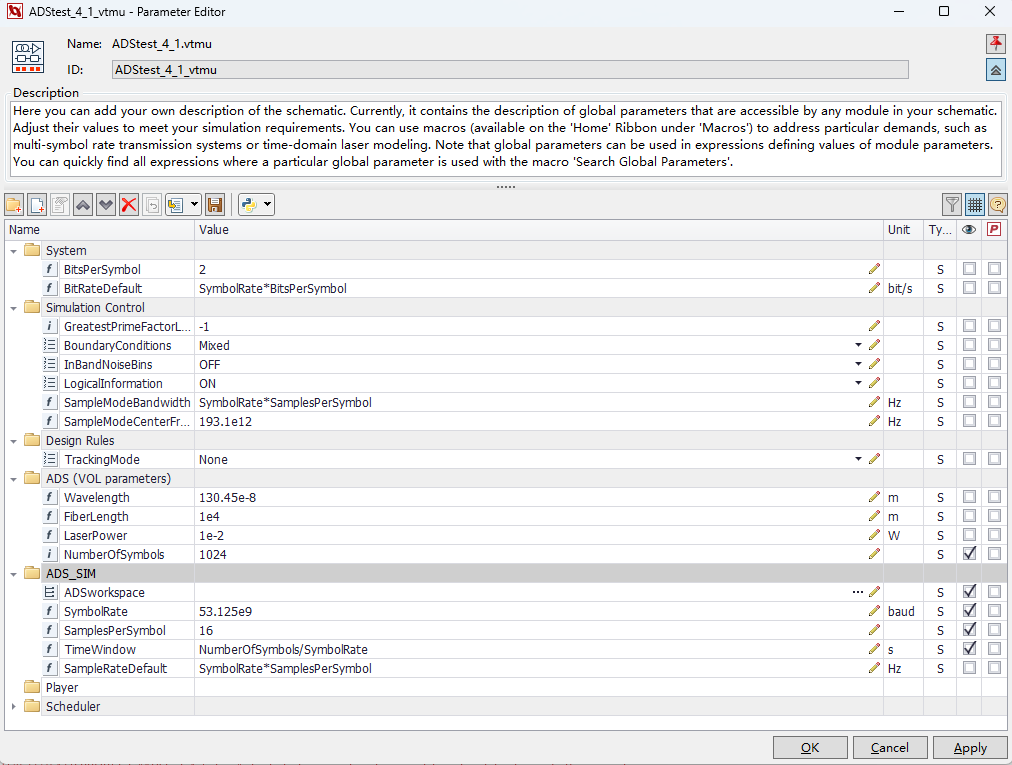1012x765 pixels.
Task: Click the import parameters icon
Action: coord(176,205)
